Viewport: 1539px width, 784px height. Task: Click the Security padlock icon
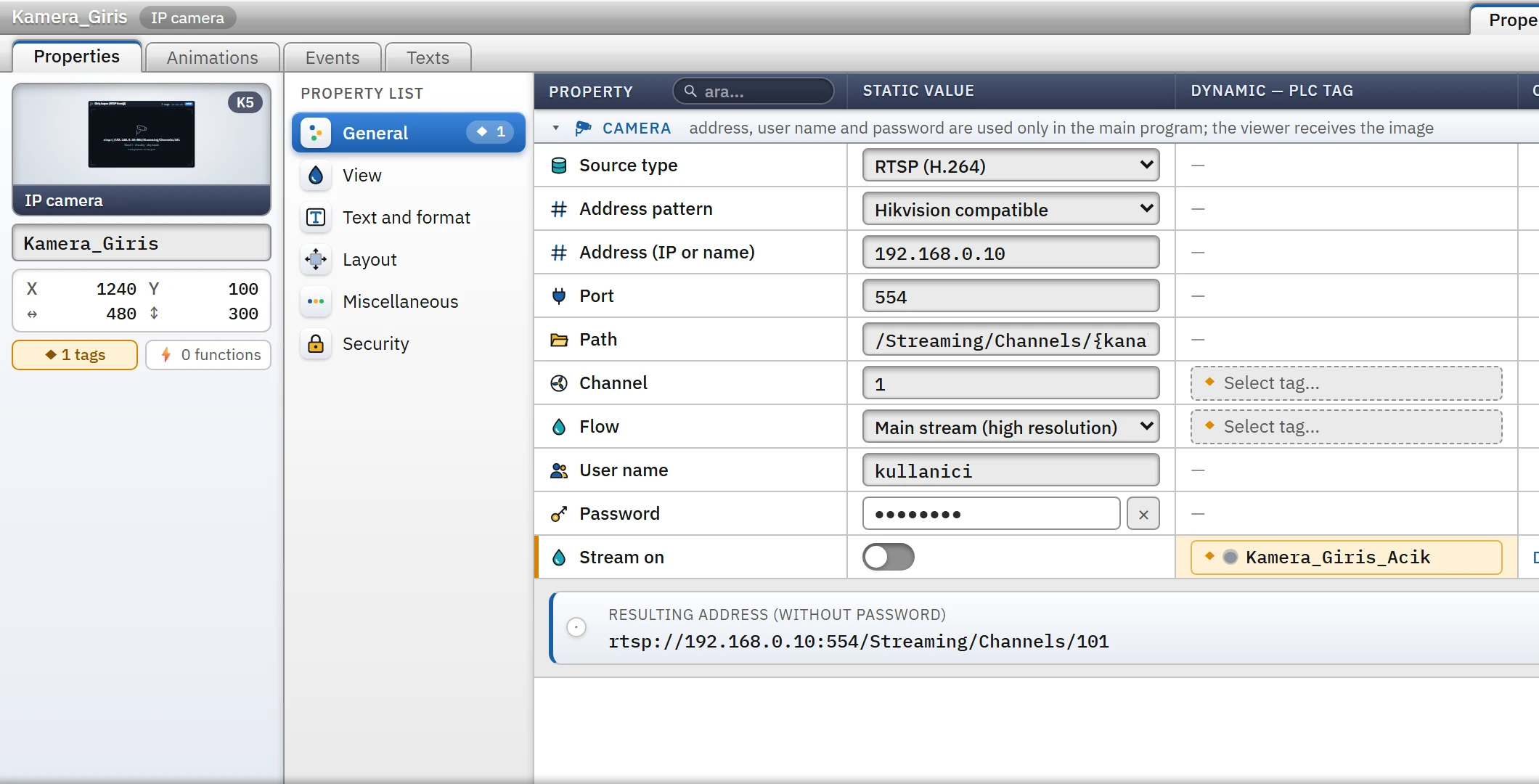click(316, 343)
